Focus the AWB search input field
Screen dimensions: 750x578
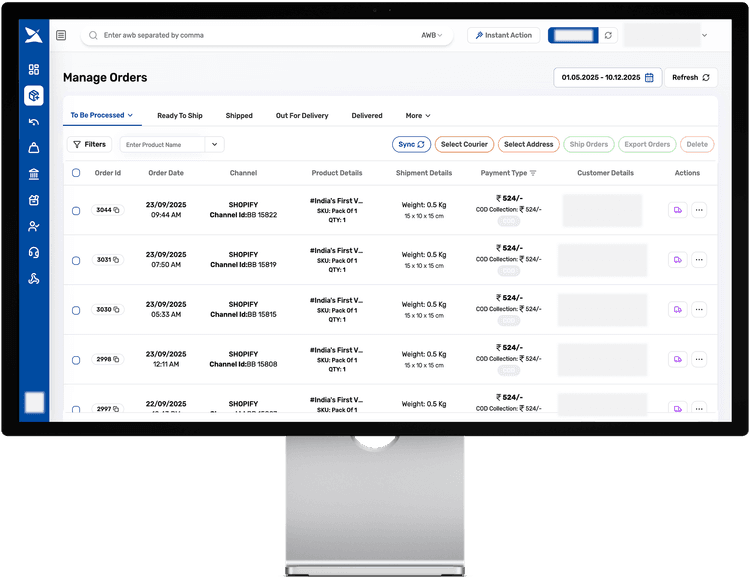(x=258, y=35)
